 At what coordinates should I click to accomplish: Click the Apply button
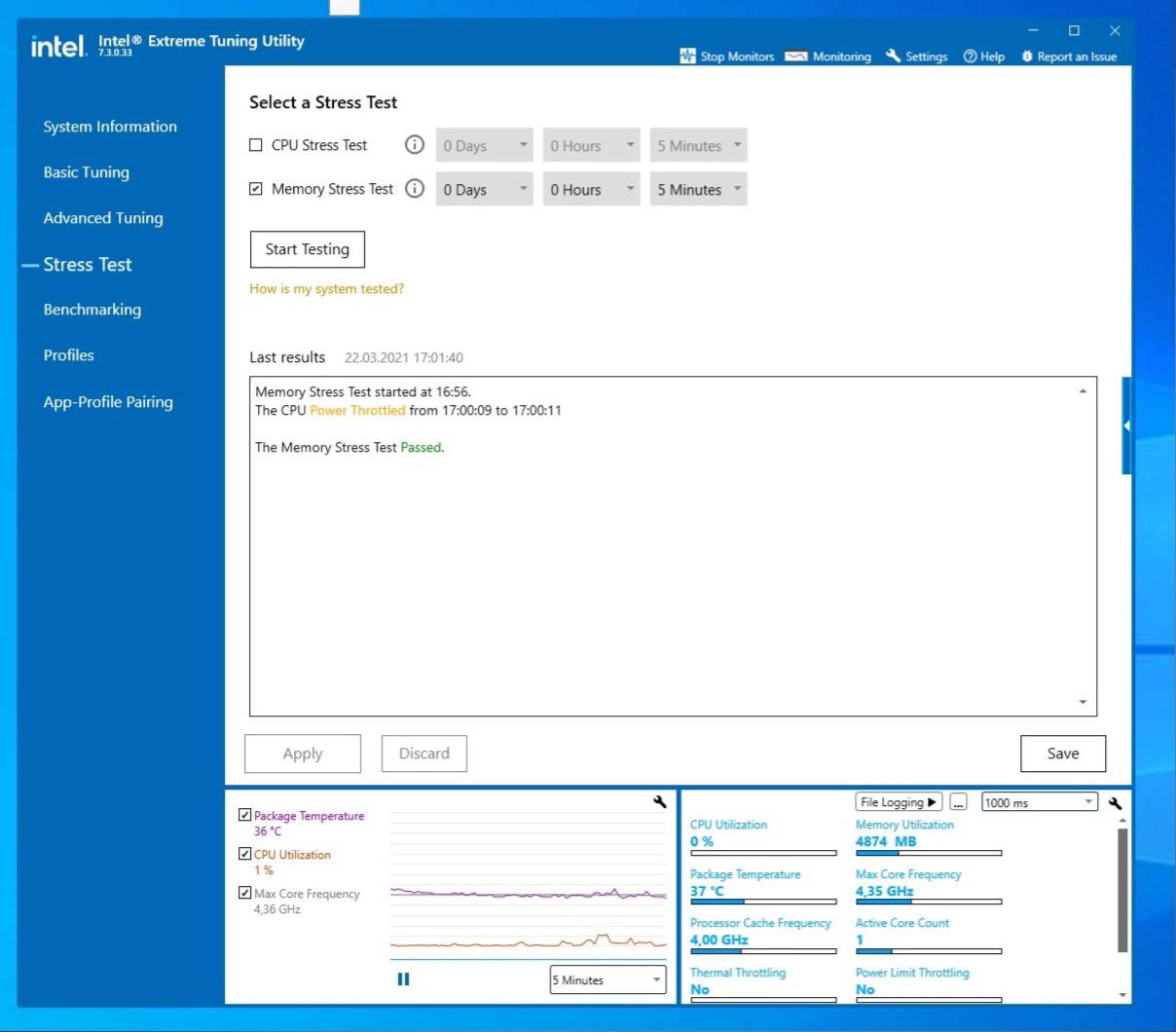pyautogui.click(x=303, y=754)
